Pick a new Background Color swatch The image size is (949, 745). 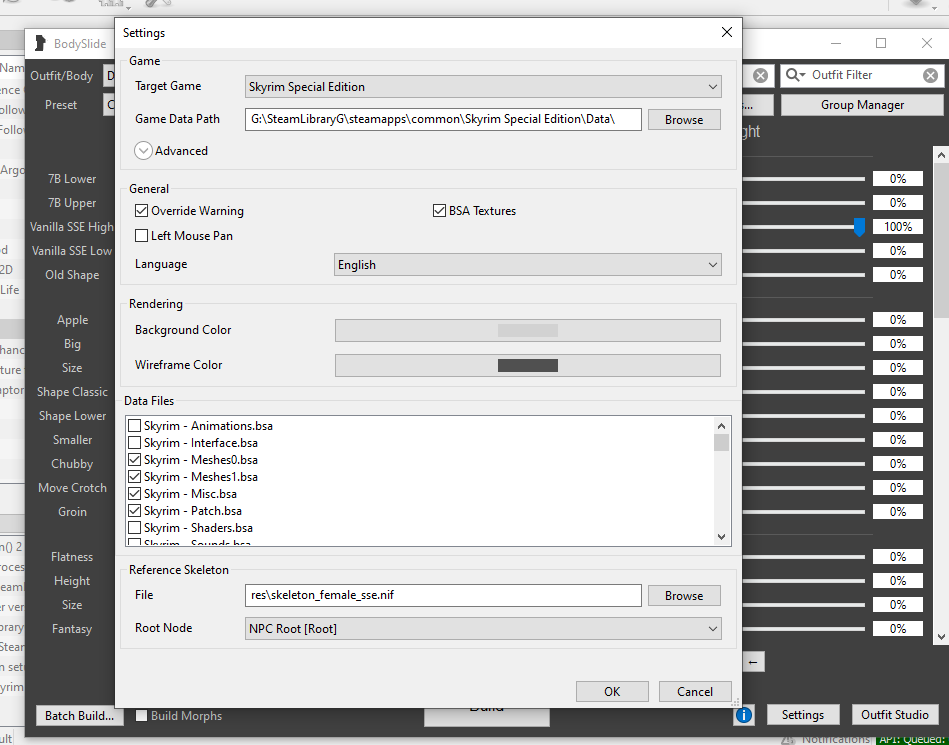click(x=528, y=330)
